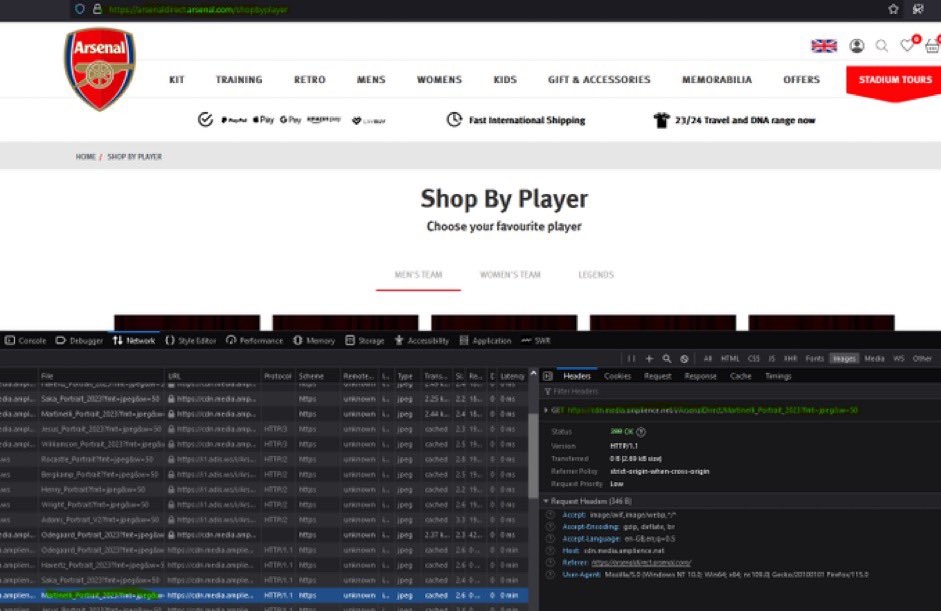Toggle the network details pane icon
Screen dimensions: 941x611
(548, 376)
